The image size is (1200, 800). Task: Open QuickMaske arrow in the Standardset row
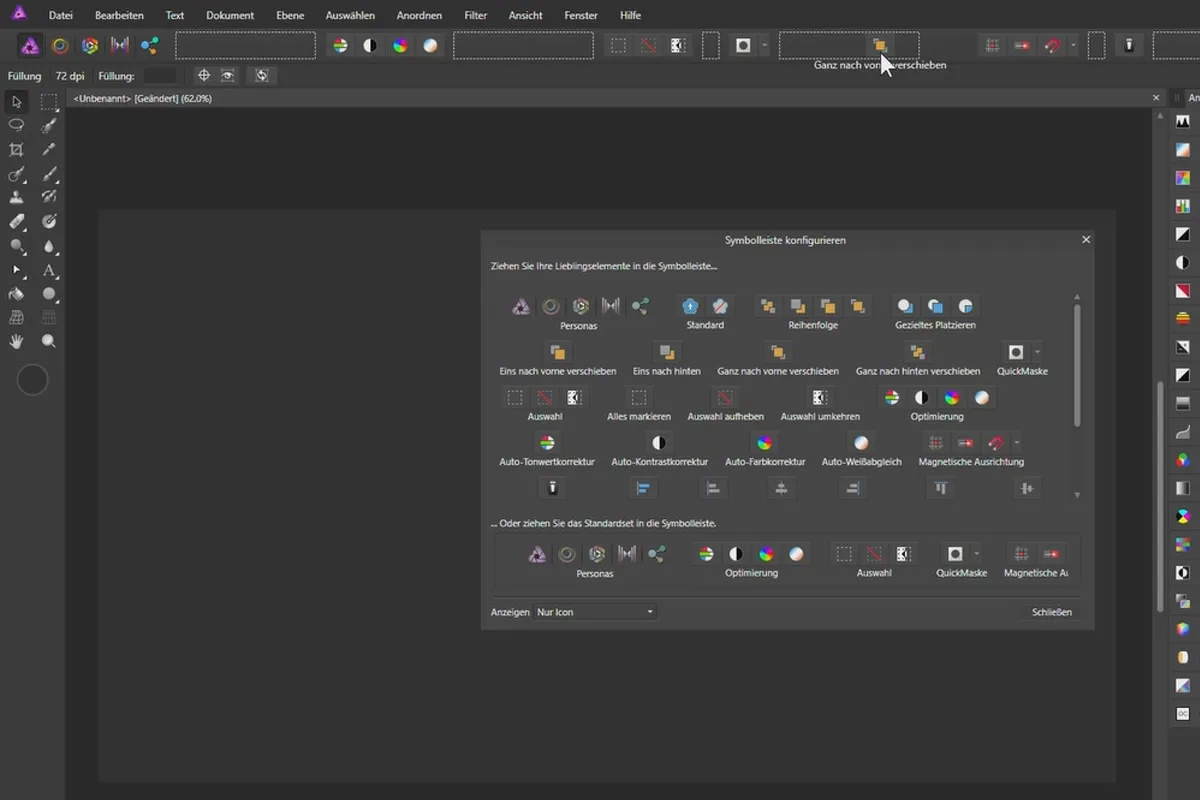pyautogui.click(x=977, y=553)
